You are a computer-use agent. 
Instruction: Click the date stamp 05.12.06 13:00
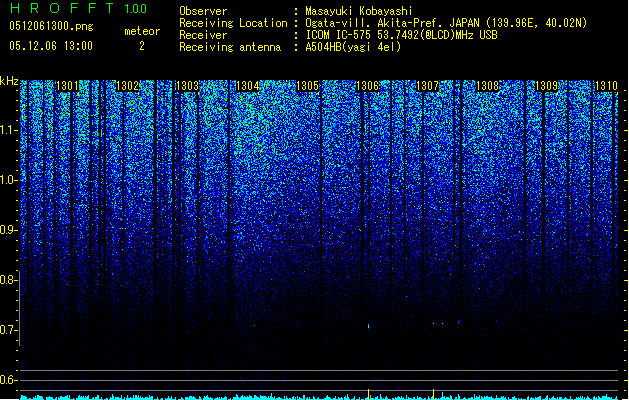pos(51,46)
